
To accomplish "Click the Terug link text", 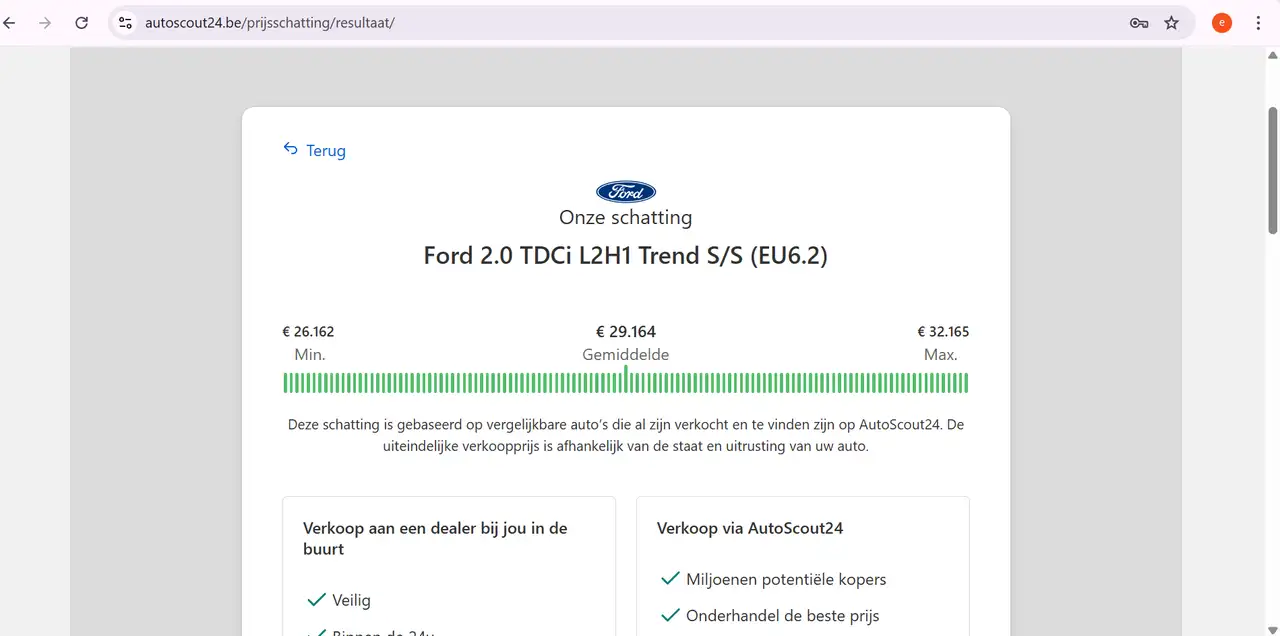I will tap(326, 151).
